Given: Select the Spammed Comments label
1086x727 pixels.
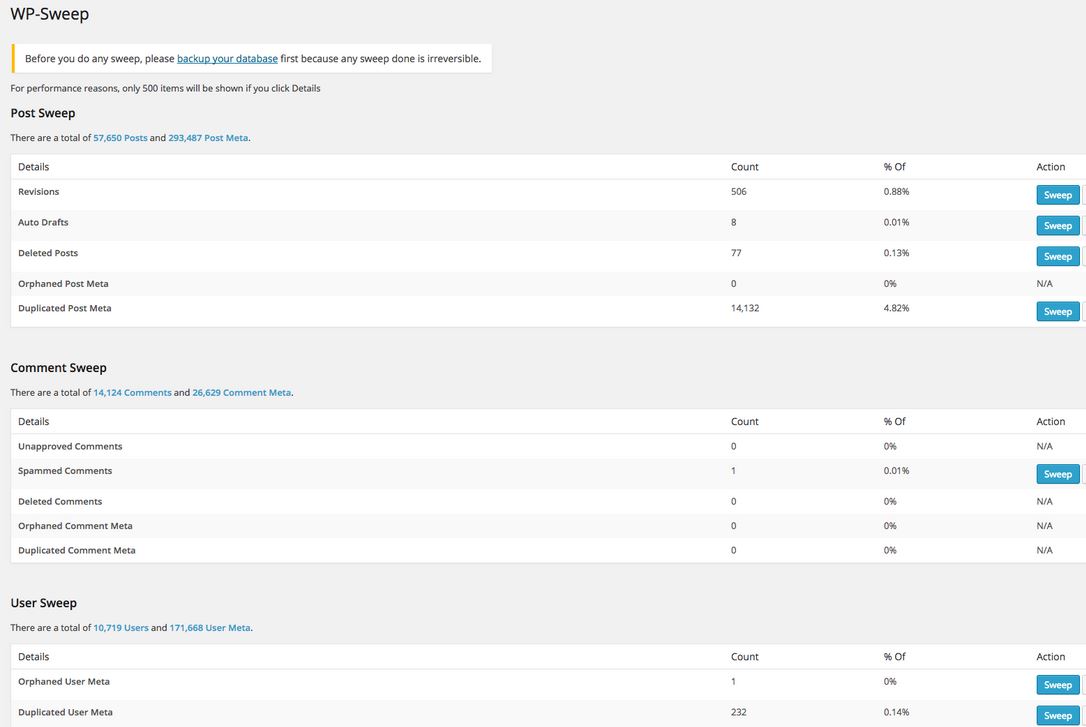Looking at the screenshot, I should click(65, 471).
